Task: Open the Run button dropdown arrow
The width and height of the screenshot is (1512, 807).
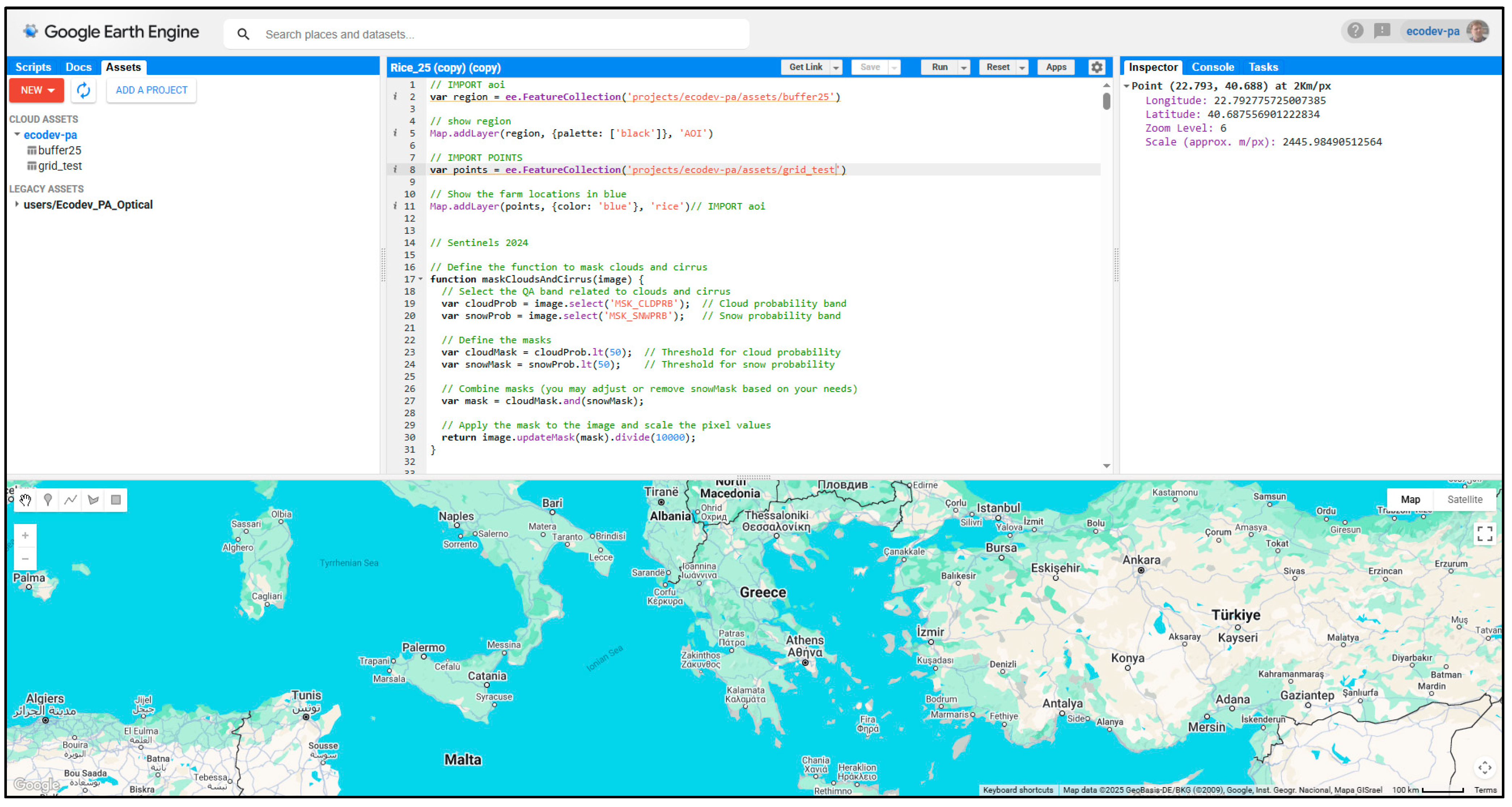Action: click(x=963, y=68)
